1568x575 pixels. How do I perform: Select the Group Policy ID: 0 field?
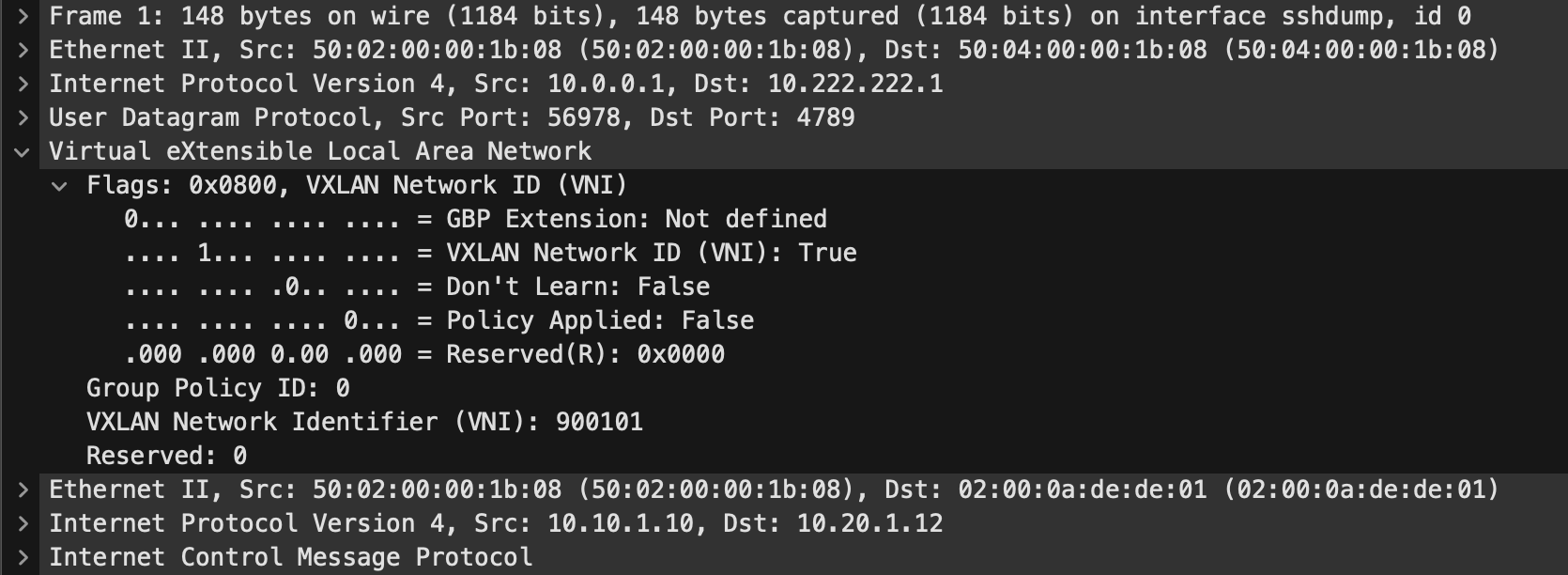[x=218, y=388]
